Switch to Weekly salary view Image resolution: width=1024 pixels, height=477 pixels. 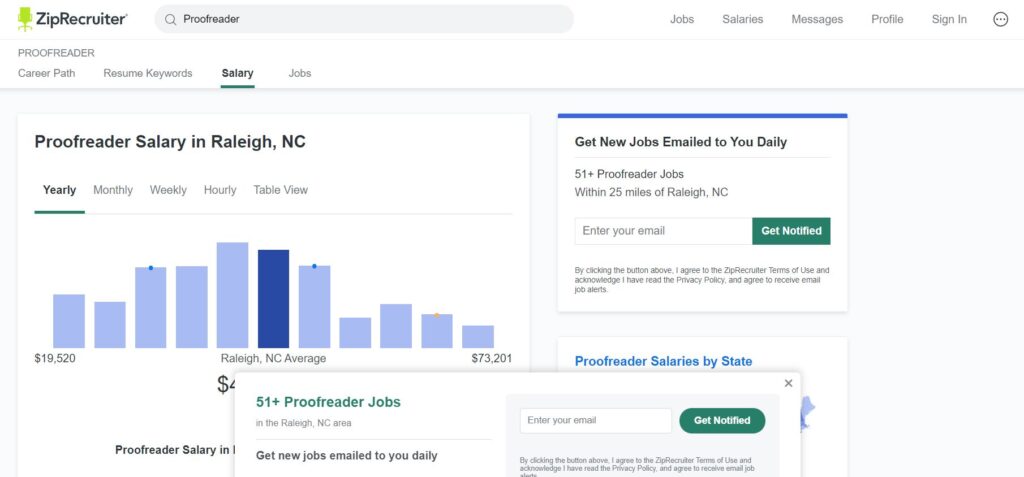[168, 190]
